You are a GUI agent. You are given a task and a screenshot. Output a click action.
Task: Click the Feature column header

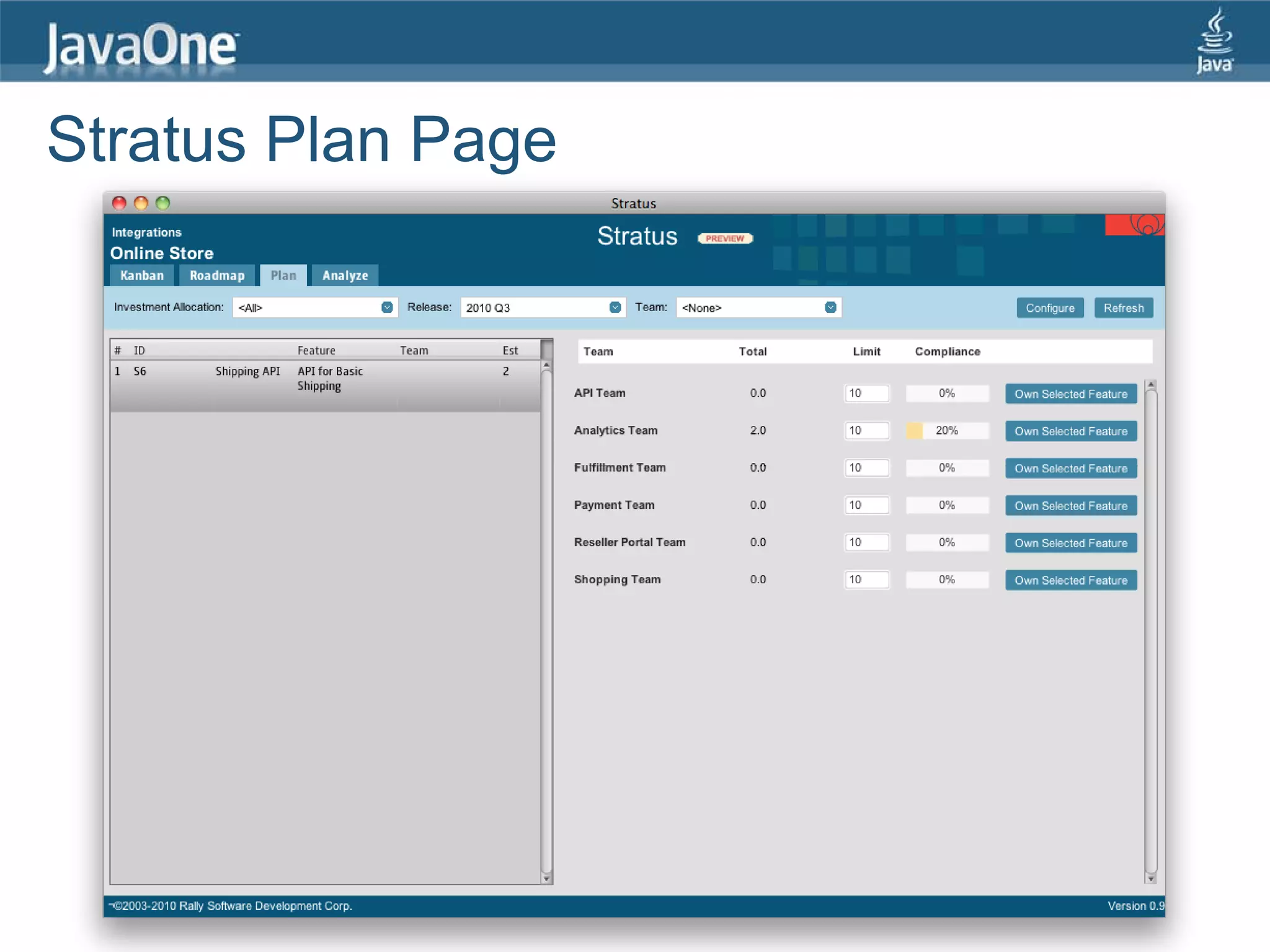coord(316,350)
